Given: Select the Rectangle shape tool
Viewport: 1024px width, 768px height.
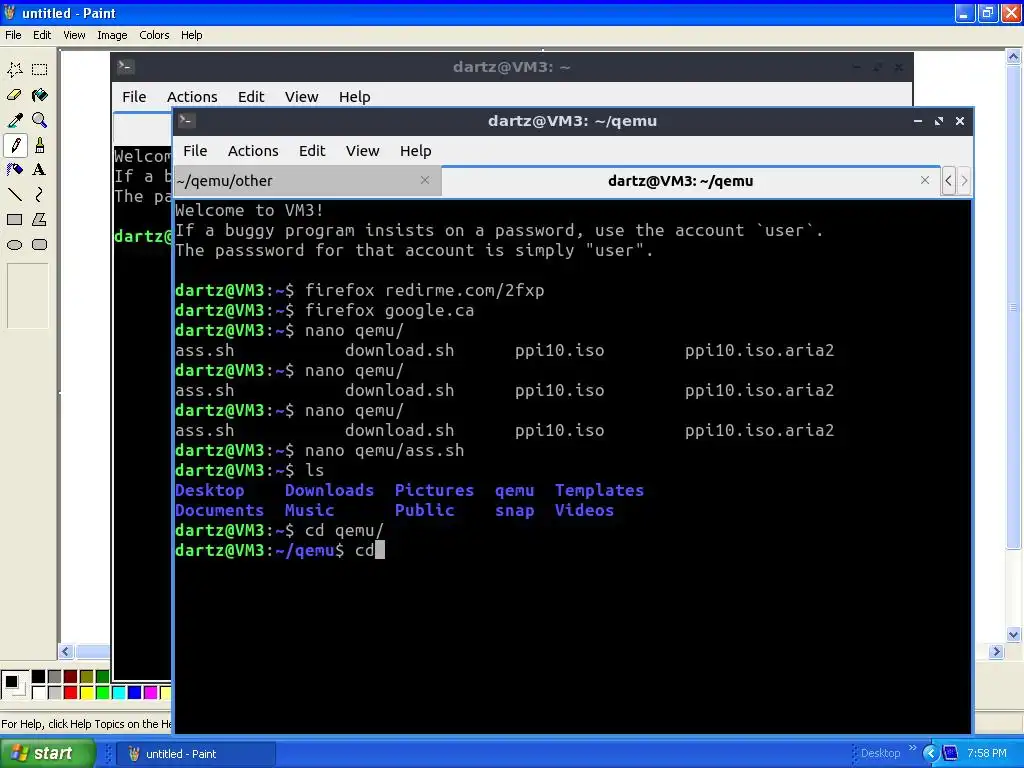Looking at the screenshot, I should pos(15,219).
